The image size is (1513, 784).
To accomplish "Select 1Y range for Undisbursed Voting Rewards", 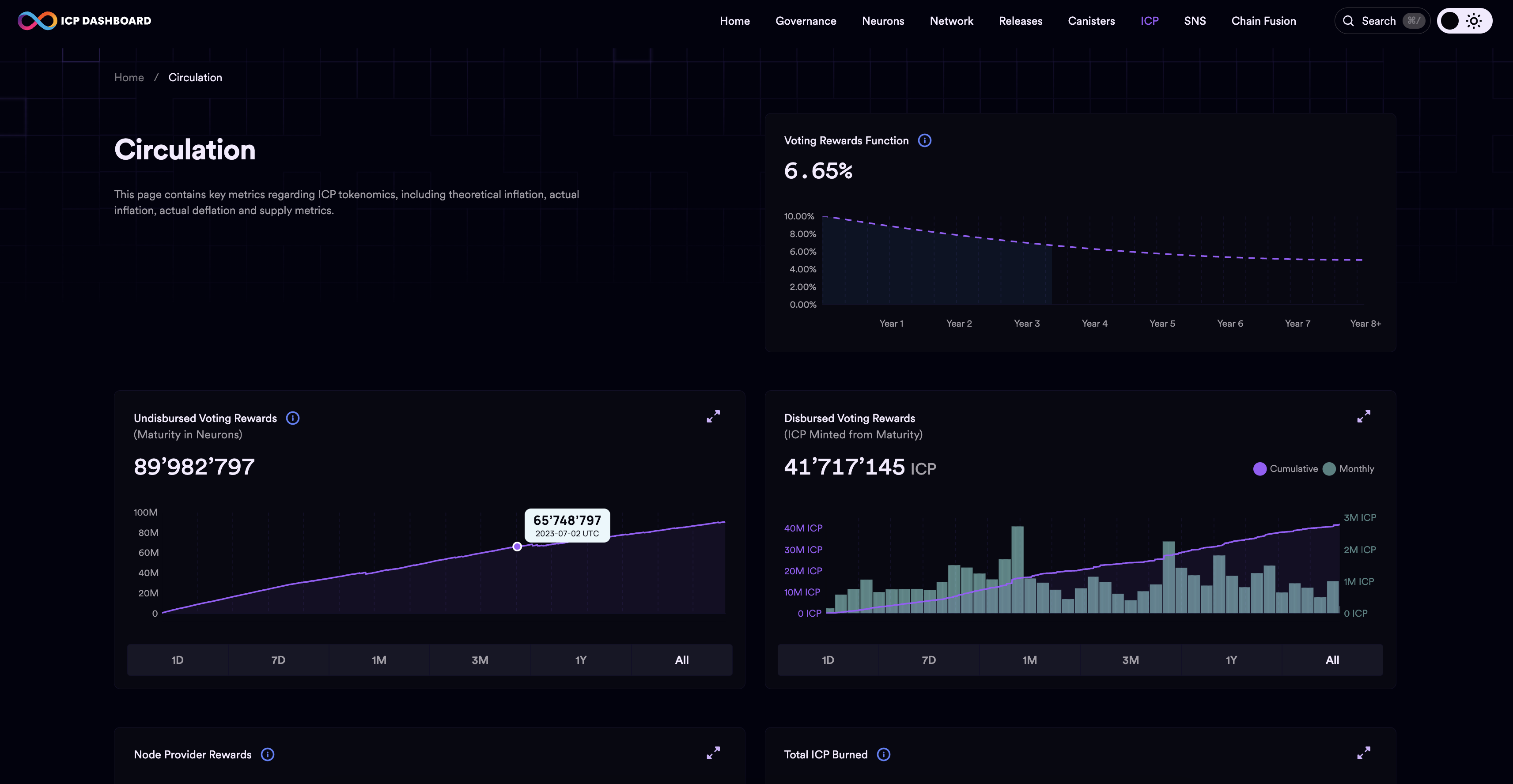I will [581, 660].
